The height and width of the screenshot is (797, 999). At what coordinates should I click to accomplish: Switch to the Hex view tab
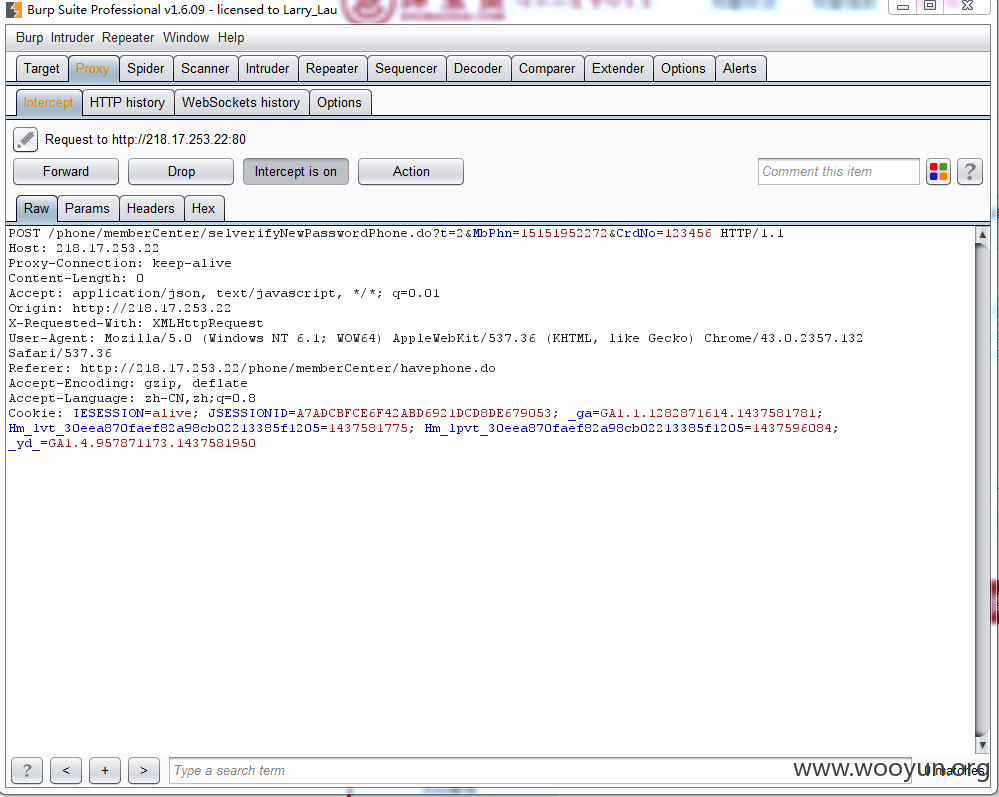click(203, 208)
